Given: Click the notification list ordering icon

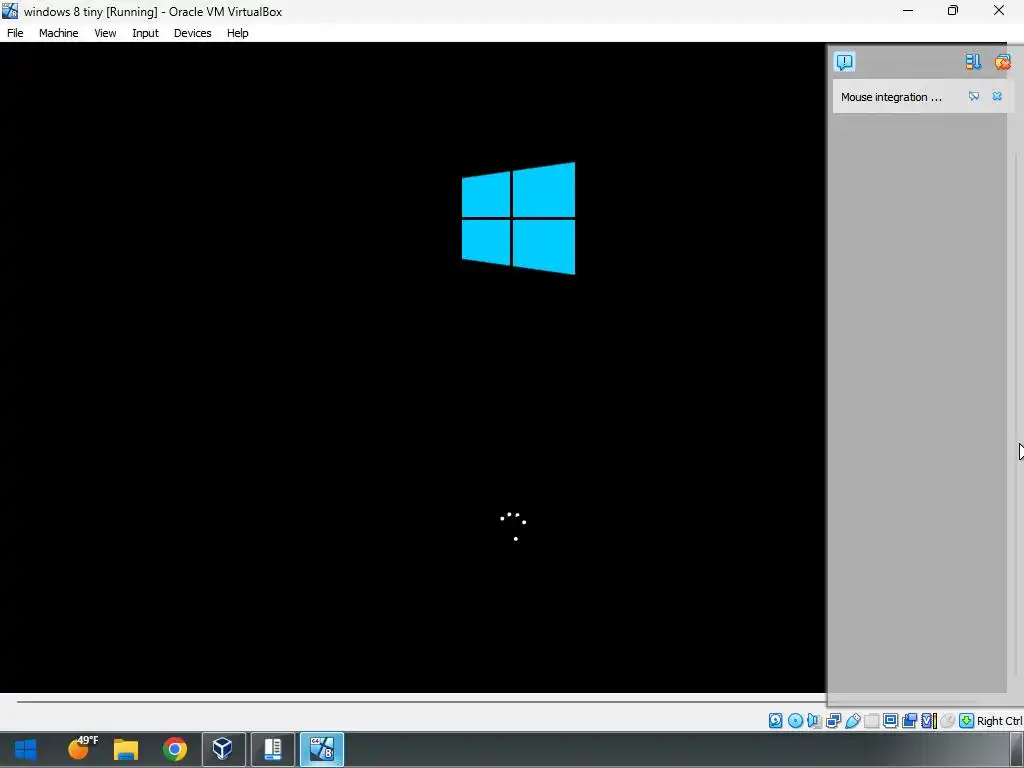Looking at the screenshot, I should (973, 61).
